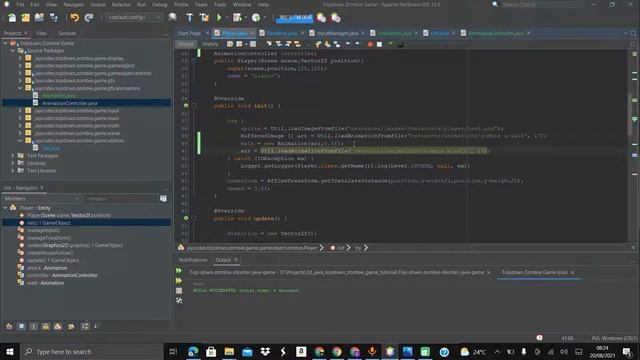
Task: Toggle Show Non-Public Members filter in Navigator
Action: (45, 326)
